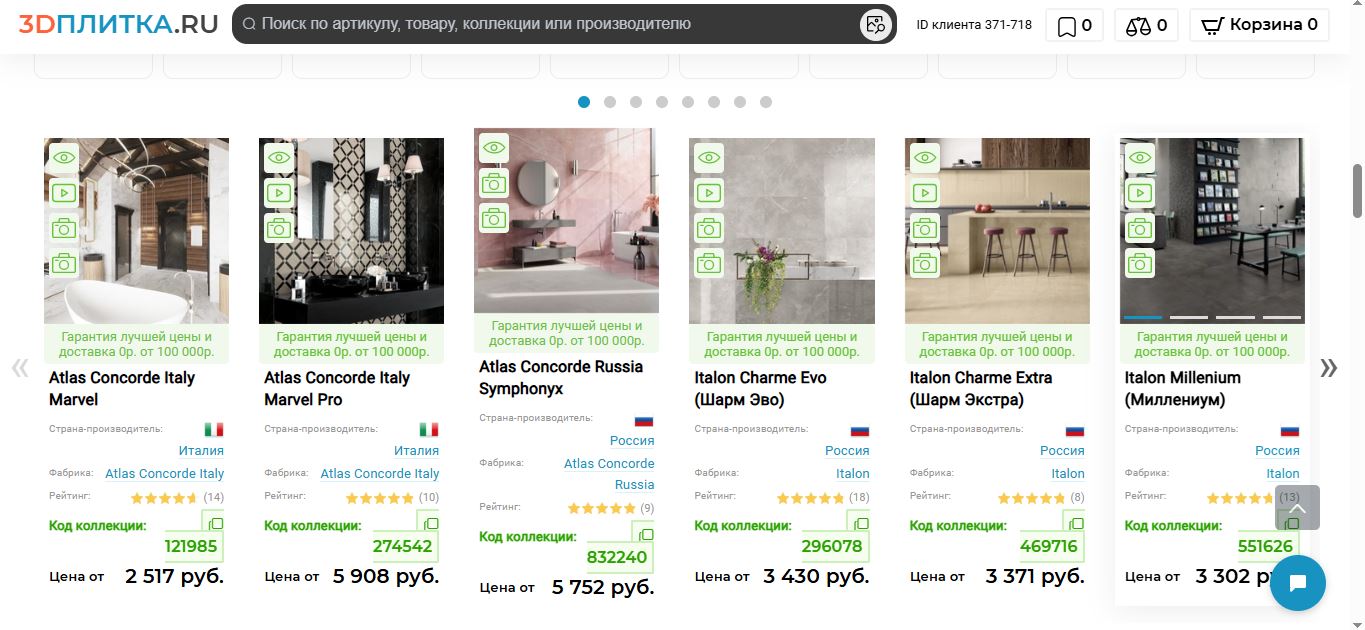
Task: Click Italon factory link on Charme Evo card
Action: 853,473
